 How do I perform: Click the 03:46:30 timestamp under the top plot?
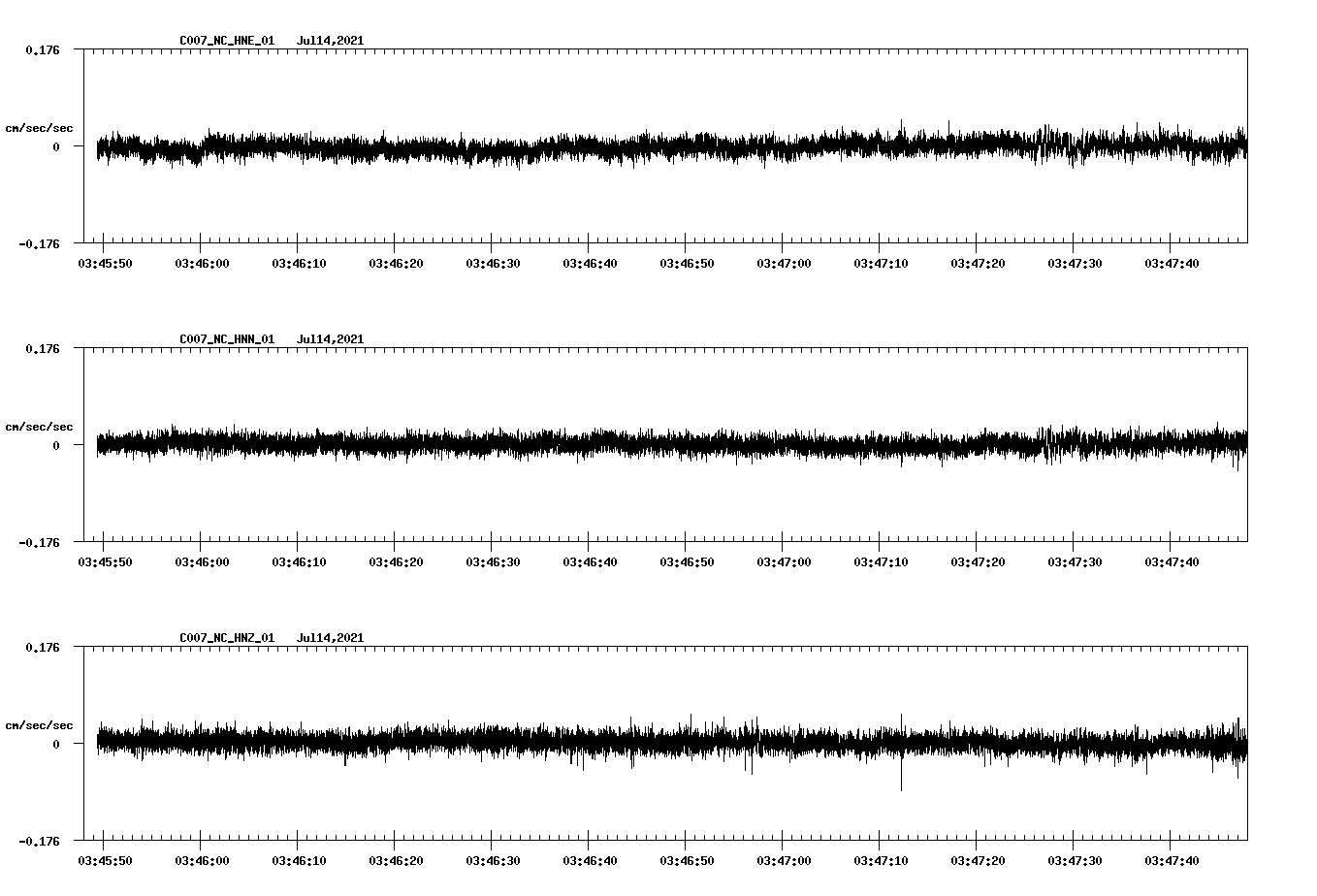[x=493, y=261]
